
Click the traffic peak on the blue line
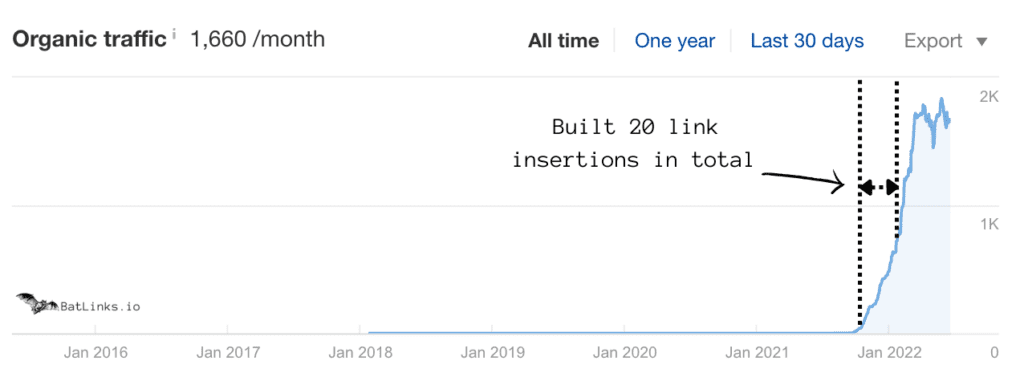coord(941,99)
